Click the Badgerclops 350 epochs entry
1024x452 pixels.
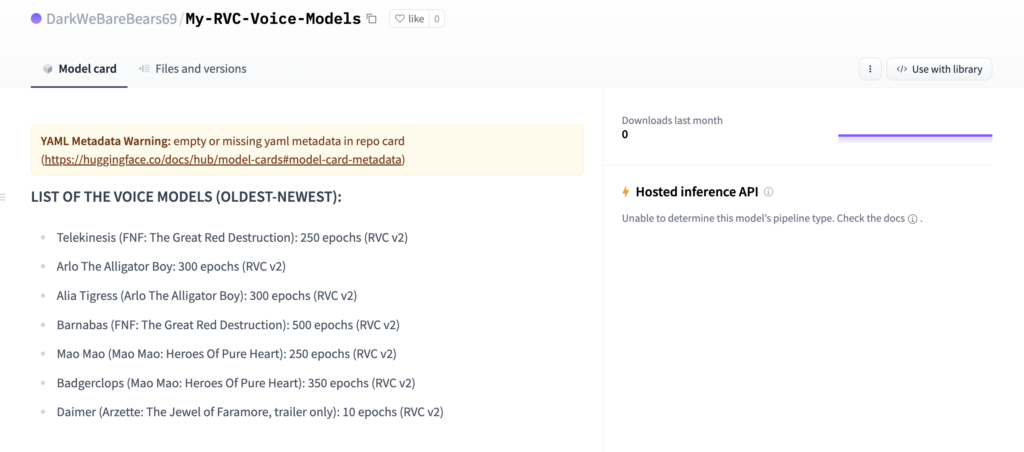[x=236, y=383]
